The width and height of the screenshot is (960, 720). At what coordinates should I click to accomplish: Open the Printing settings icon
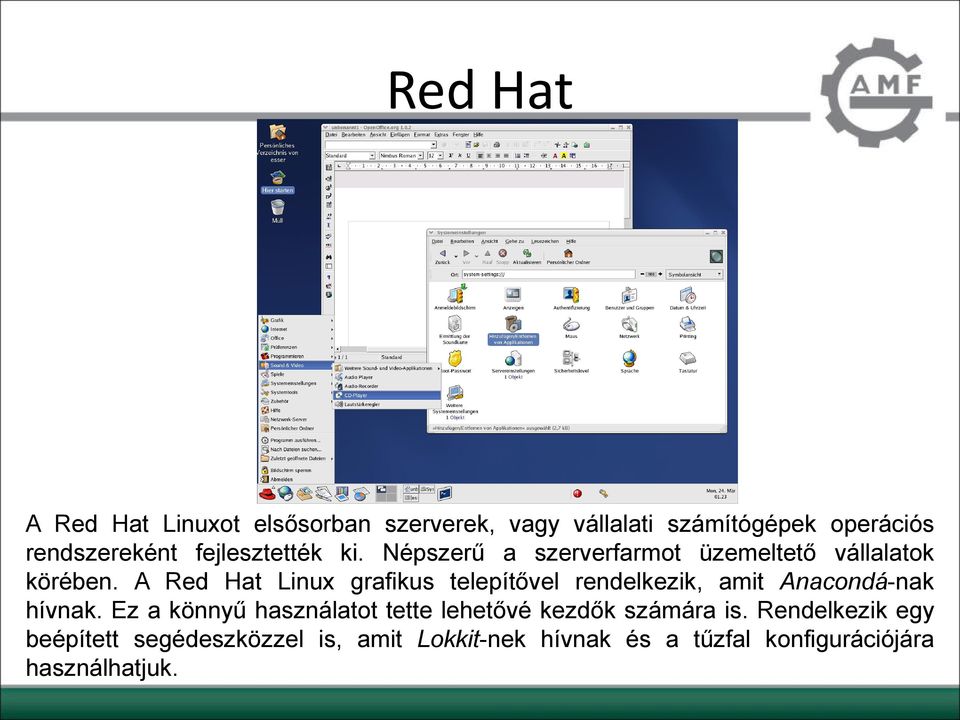point(688,324)
